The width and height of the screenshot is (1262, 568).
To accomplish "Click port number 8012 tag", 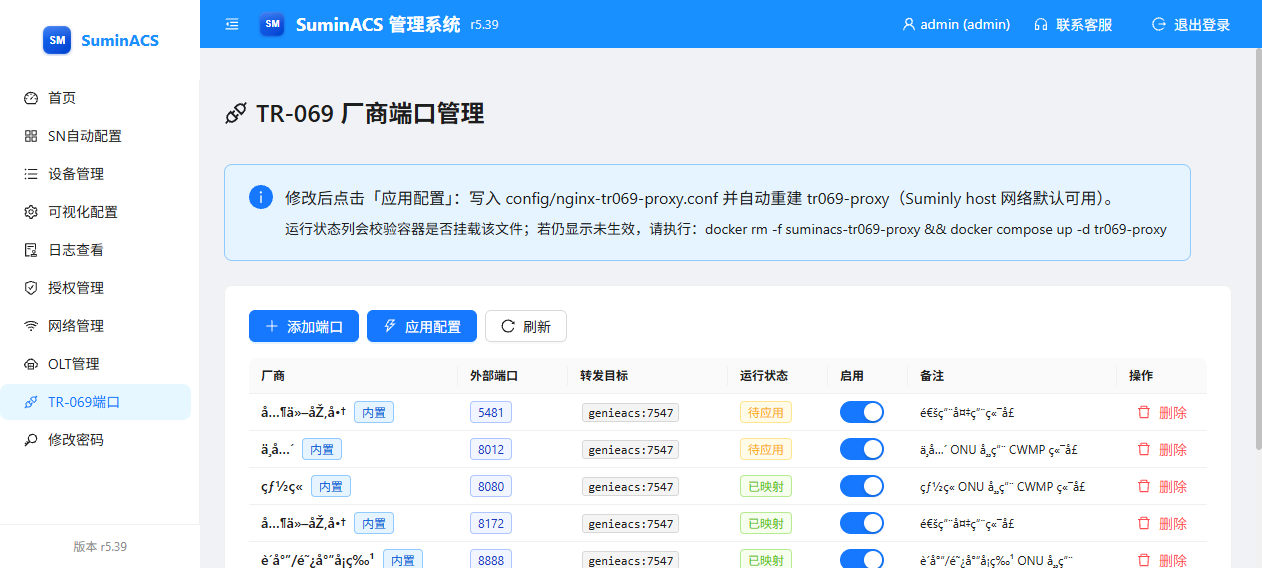I will coord(491,449).
